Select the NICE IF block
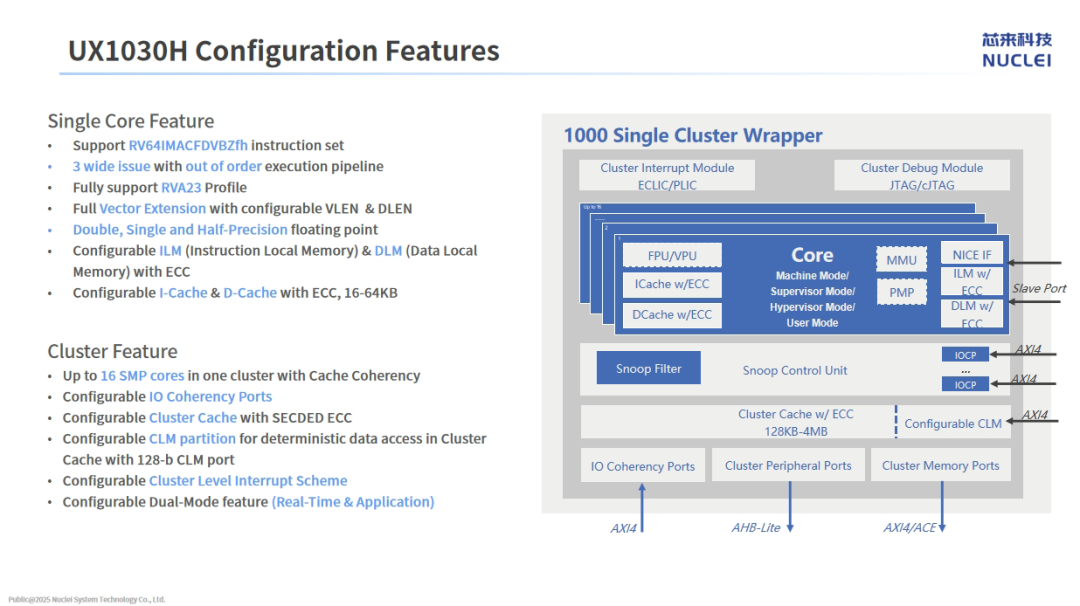Image resolution: width=1080 pixels, height=606 pixels. [x=971, y=254]
